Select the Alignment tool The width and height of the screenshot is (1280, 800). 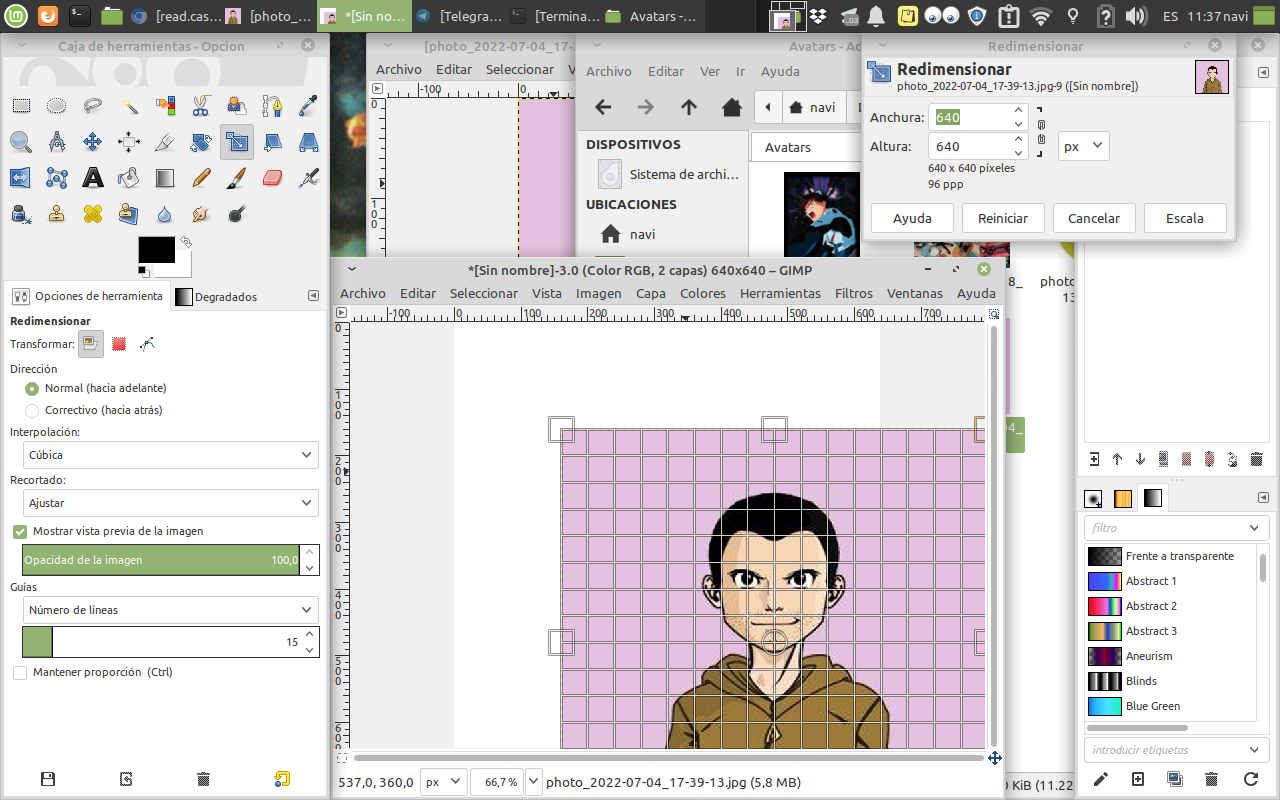pyautogui.click(x=129, y=142)
